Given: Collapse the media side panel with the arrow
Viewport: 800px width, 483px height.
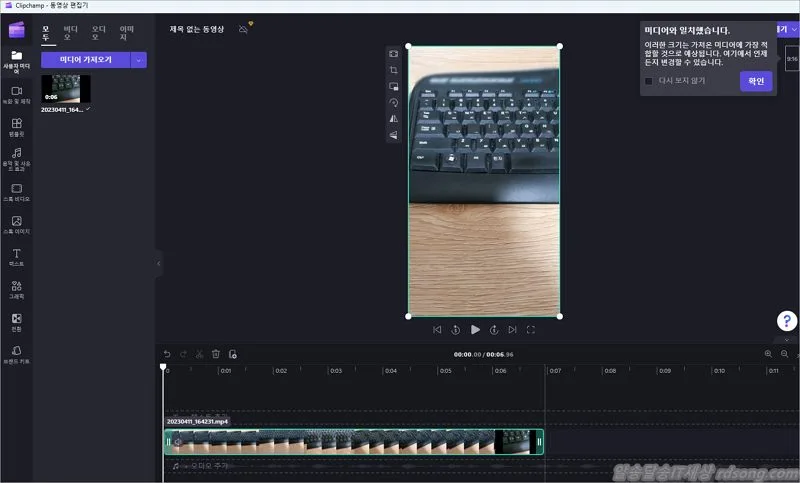Looking at the screenshot, I should pyautogui.click(x=157, y=263).
